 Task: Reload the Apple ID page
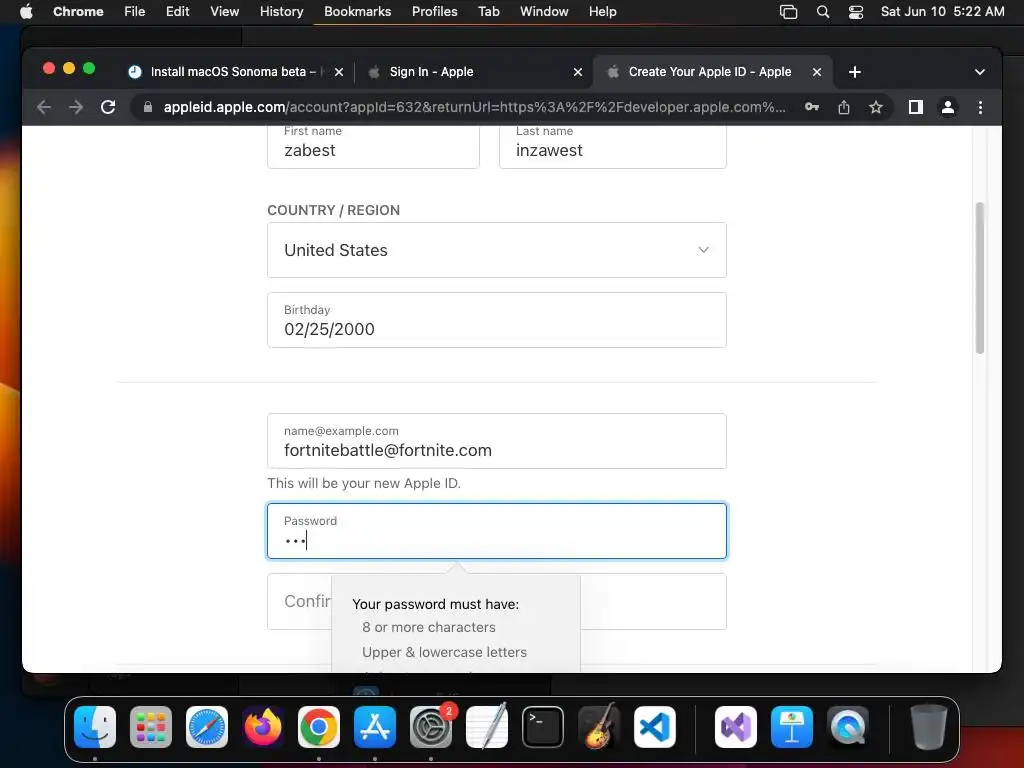[x=108, y=107]
